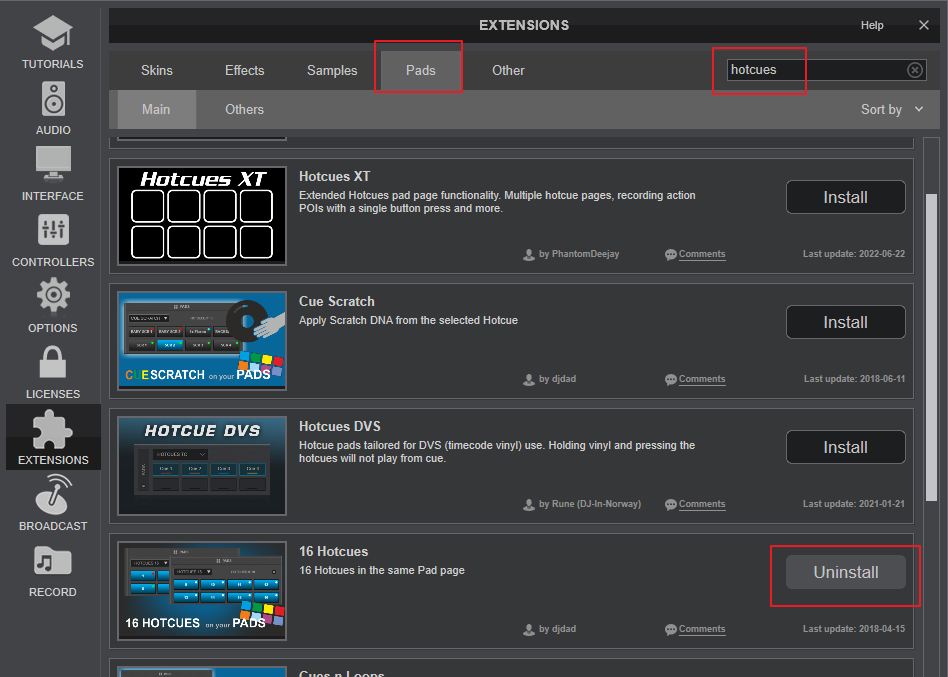Open Broadcast satellite dish icon
Viewport: 948px width, 677px height.
[x=53, y=494]
